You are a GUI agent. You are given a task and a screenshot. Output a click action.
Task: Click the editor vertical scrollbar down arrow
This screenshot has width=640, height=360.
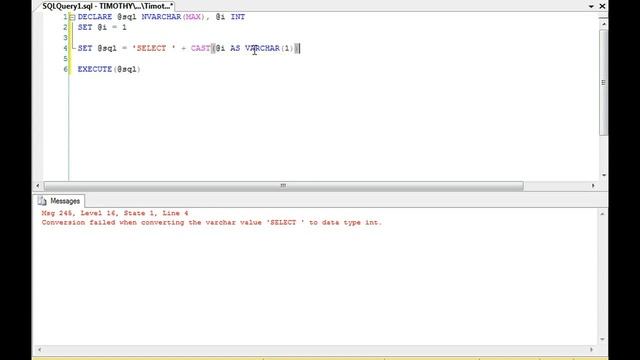604,175
